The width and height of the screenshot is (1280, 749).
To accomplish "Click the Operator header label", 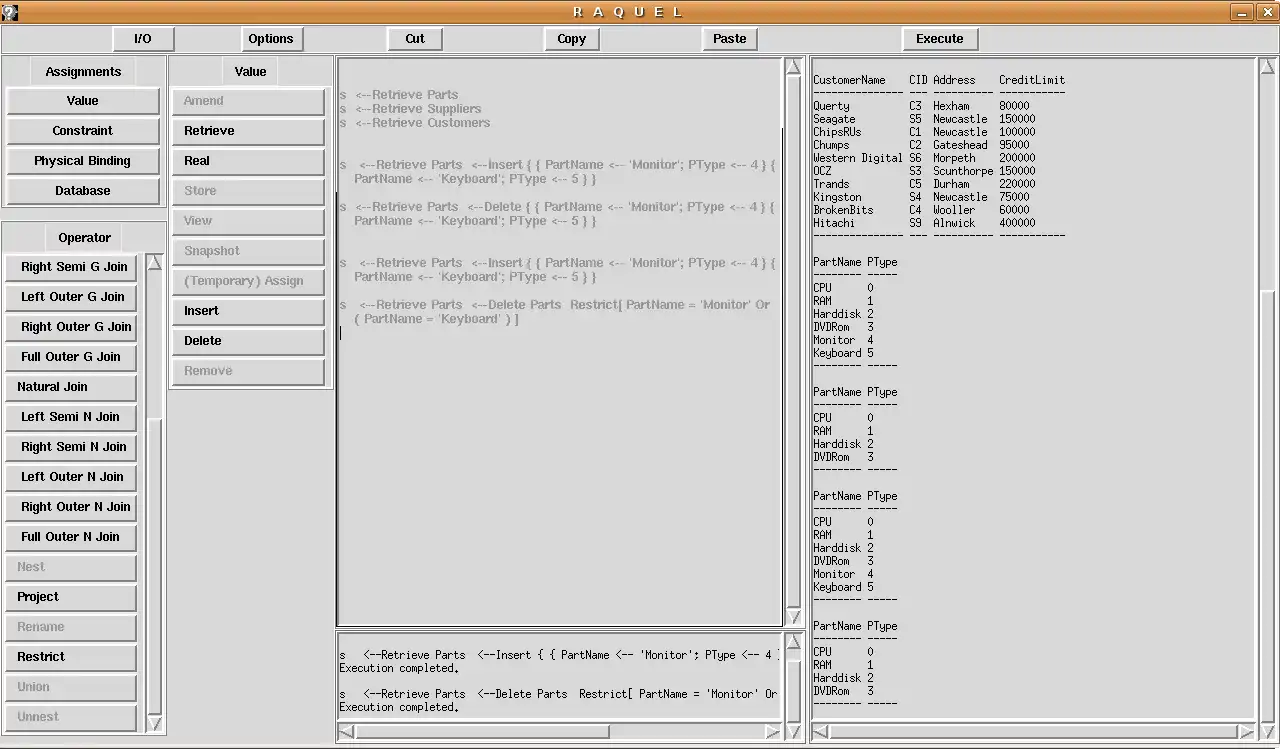I will click(85, 238).
